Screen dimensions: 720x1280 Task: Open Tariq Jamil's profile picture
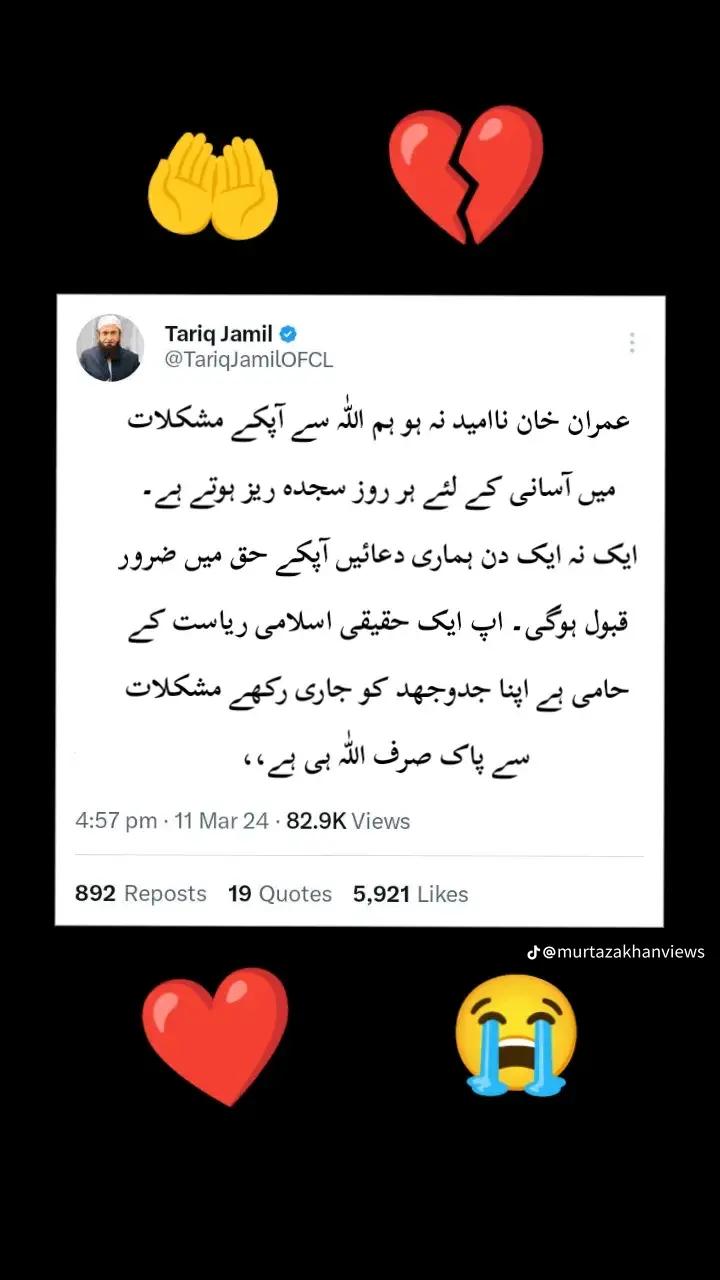pos(110,347)
